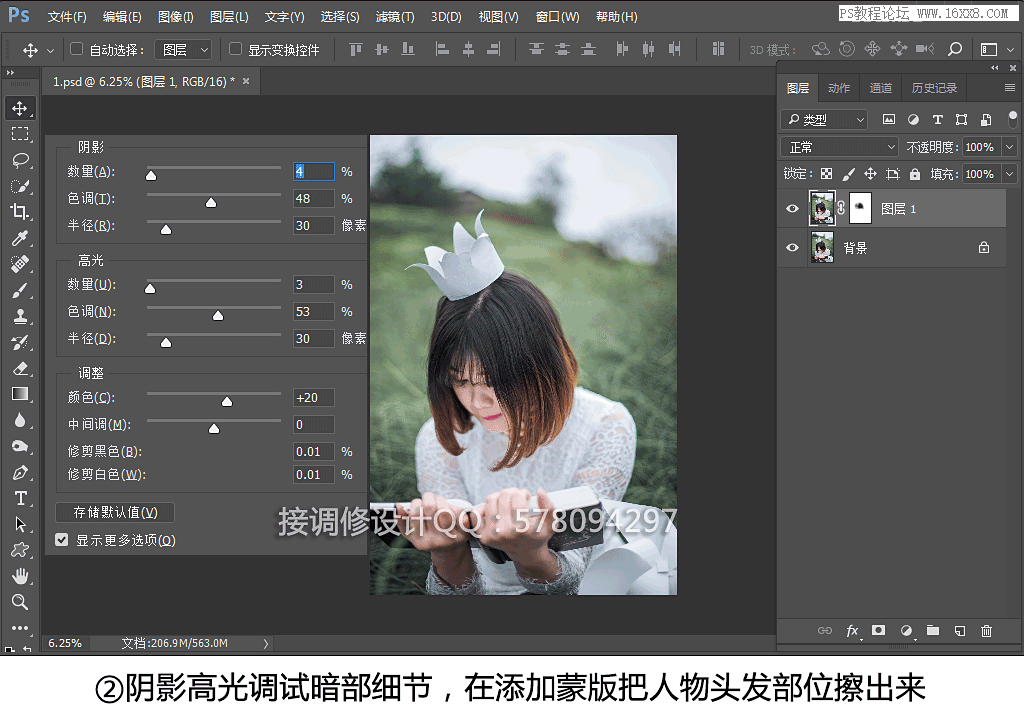
Task: Add a layer style via fx icon
Action: pos(852,630)
